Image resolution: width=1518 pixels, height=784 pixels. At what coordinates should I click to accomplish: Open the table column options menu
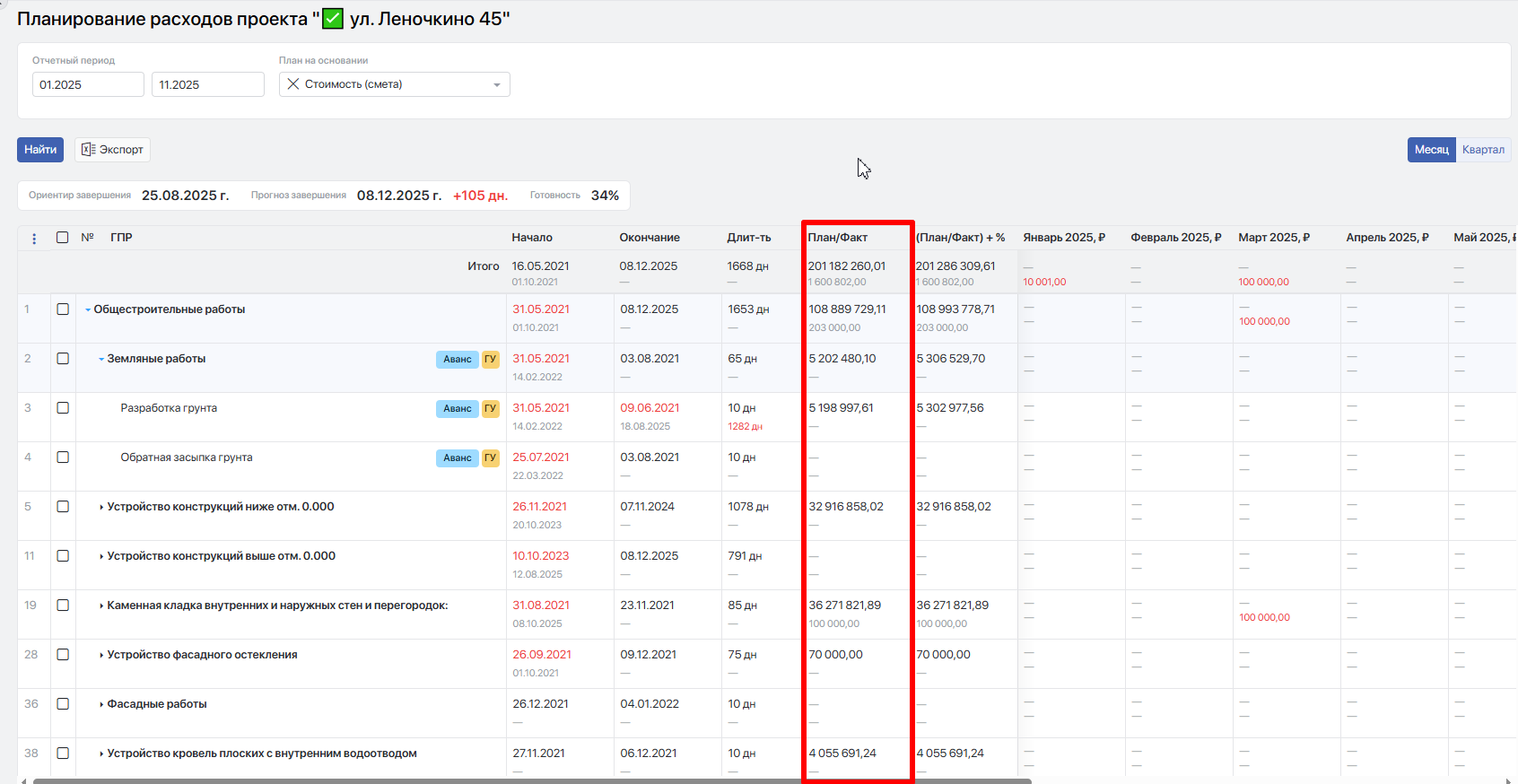pos(34,239)
